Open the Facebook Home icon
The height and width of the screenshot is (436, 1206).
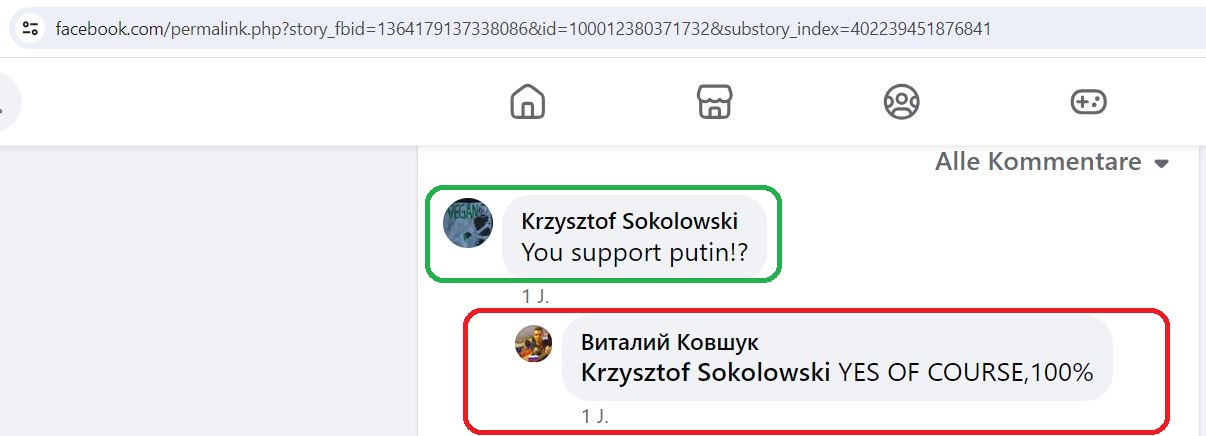(527, 102)
